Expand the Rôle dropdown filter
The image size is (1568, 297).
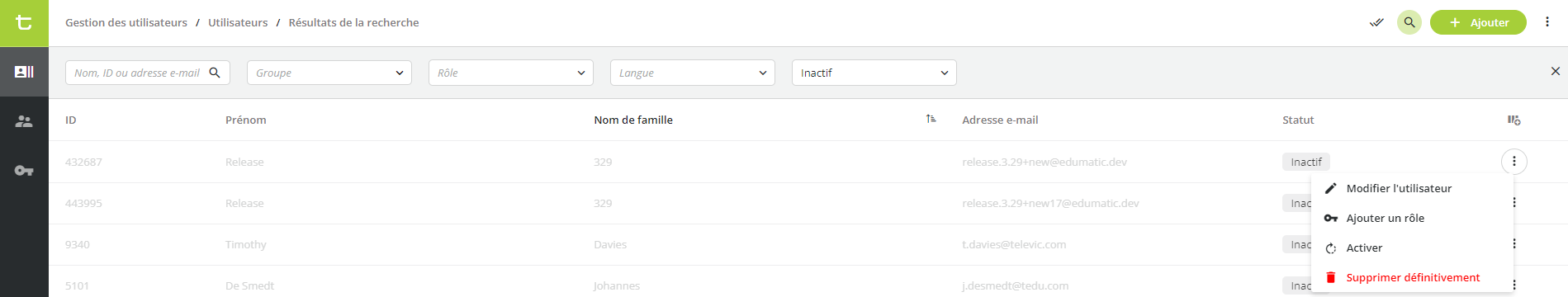[511, 73]
